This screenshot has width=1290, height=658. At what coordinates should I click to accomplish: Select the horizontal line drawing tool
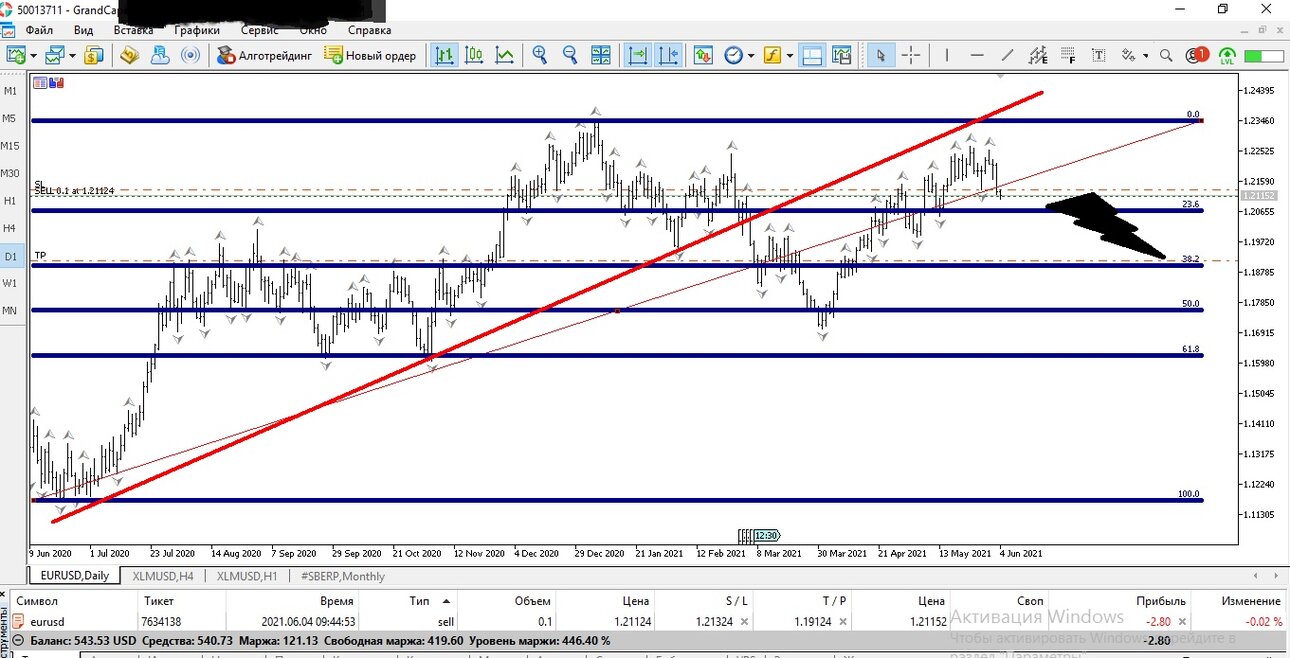(977, 55)
